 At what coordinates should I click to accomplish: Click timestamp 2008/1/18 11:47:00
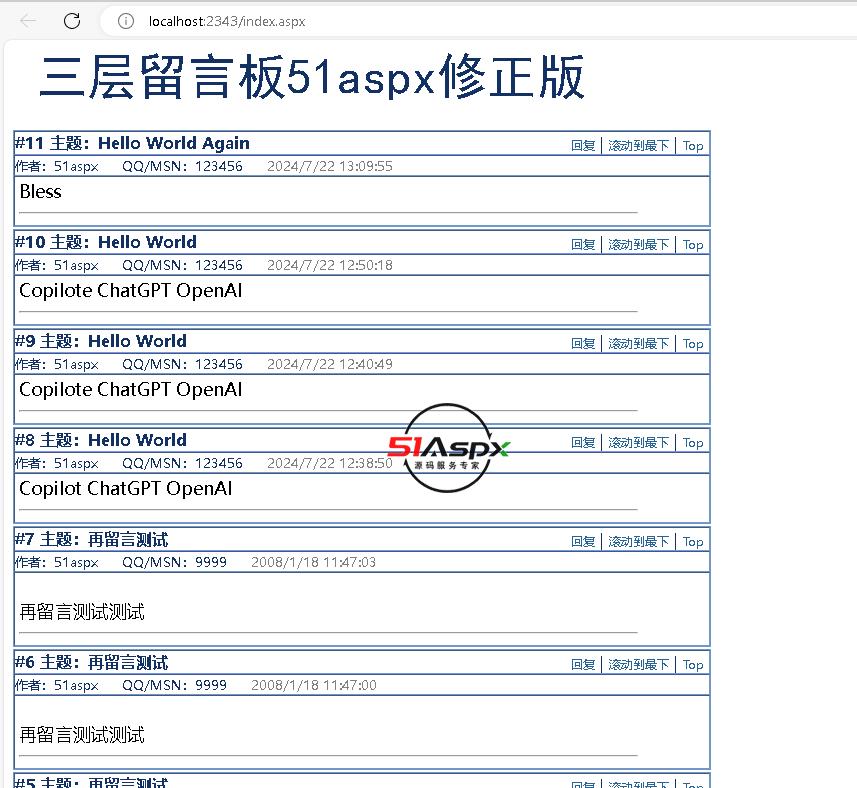[313, 685]
